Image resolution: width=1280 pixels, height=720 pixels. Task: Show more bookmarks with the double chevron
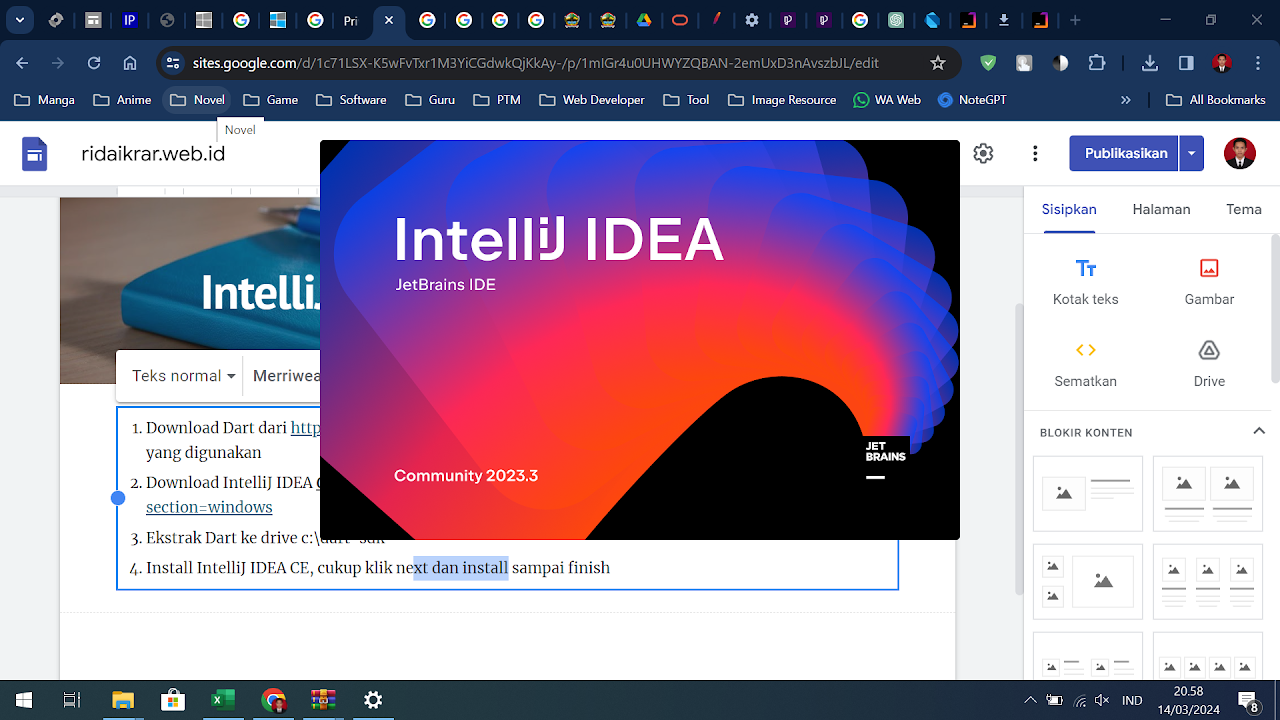pos(1126,100)
